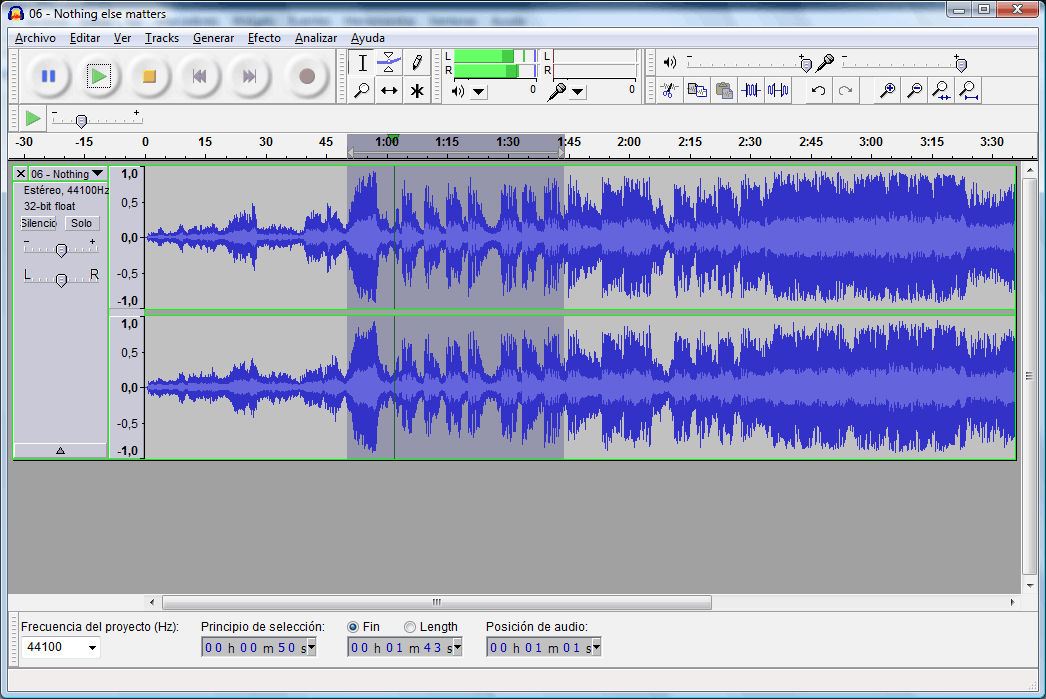Collapse the track with the triangle control
Viewport: 1046px width, 699px height.
click(60, 449)
